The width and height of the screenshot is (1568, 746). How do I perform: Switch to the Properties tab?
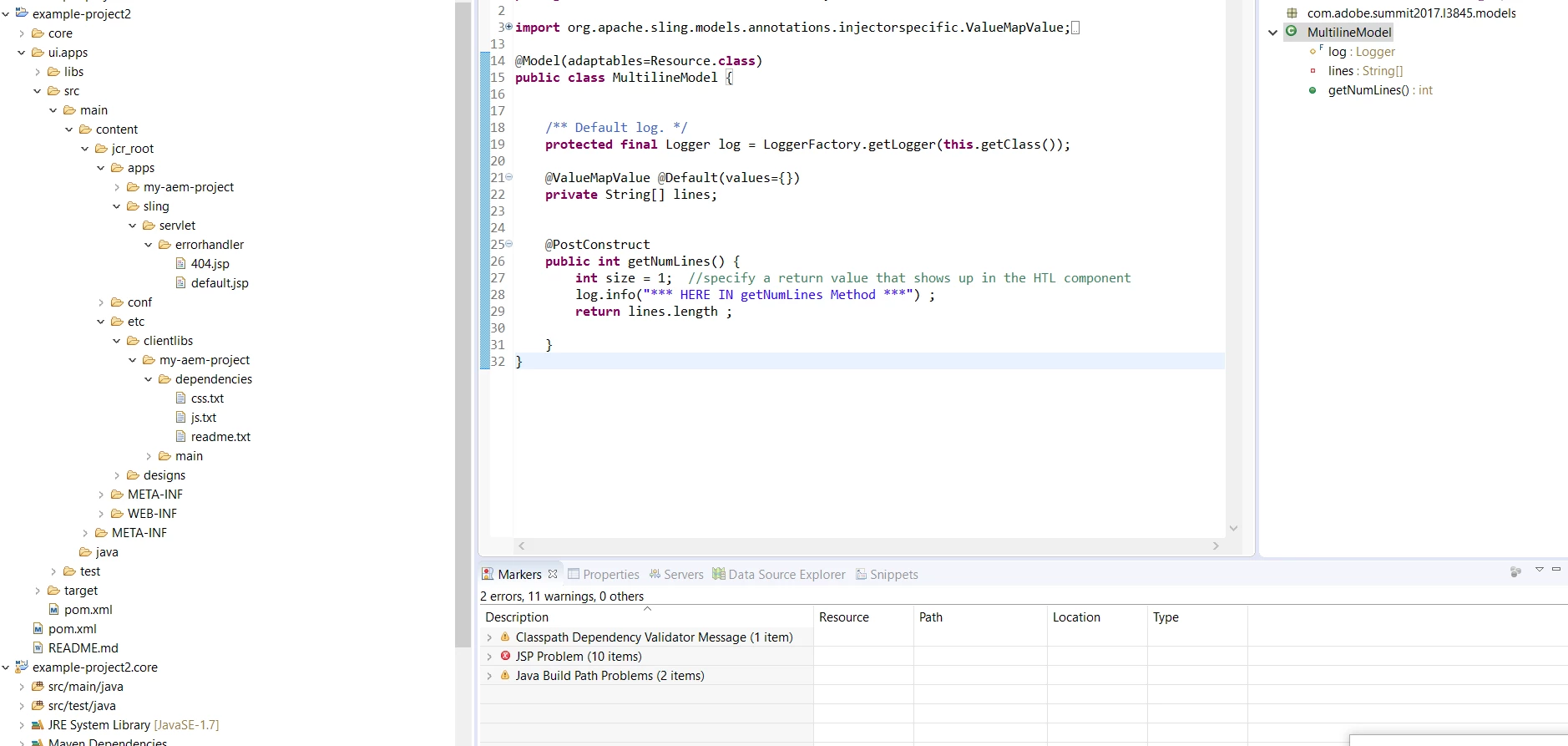point(604,575)
